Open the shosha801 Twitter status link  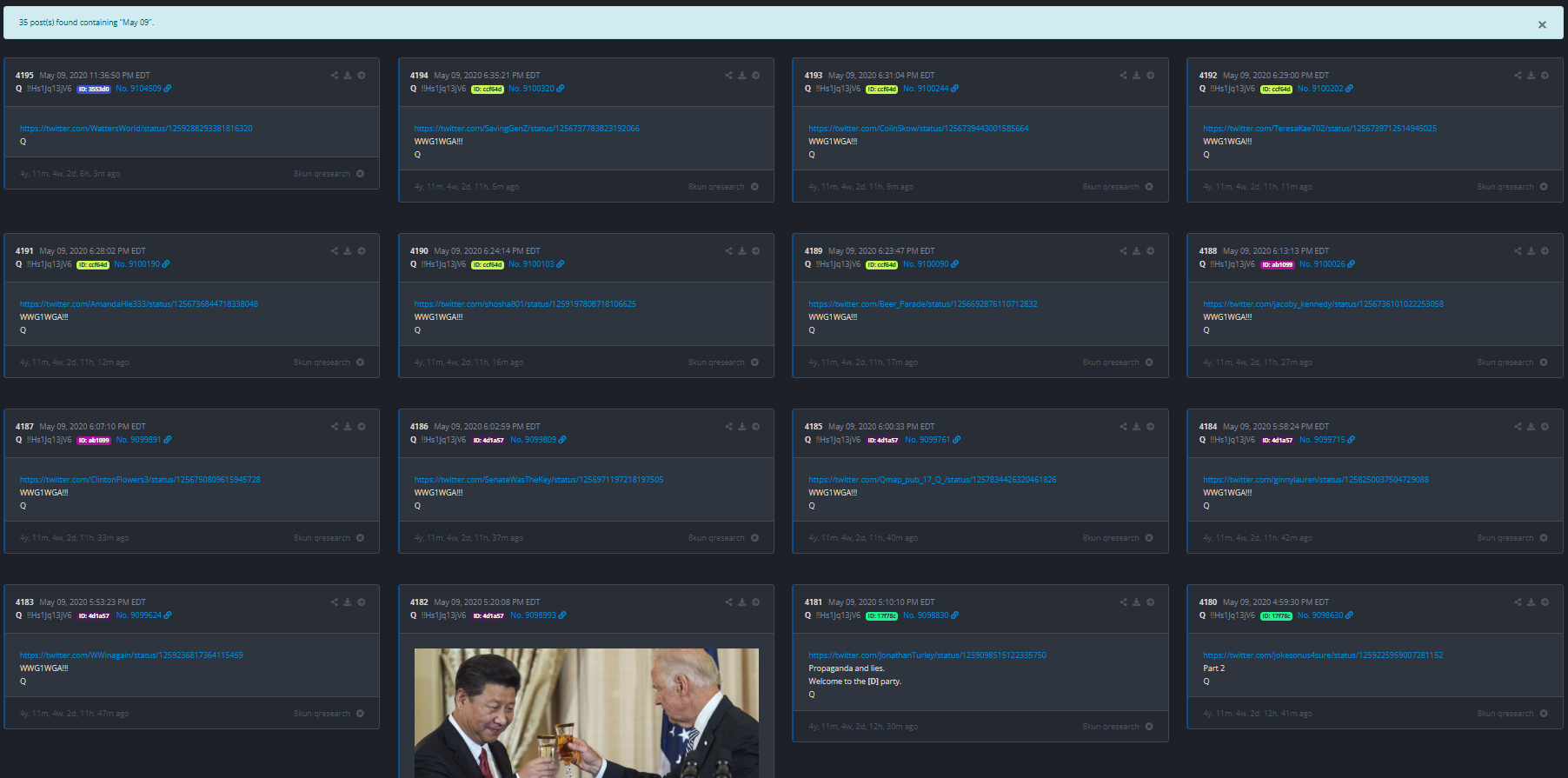tap(525, 304)
